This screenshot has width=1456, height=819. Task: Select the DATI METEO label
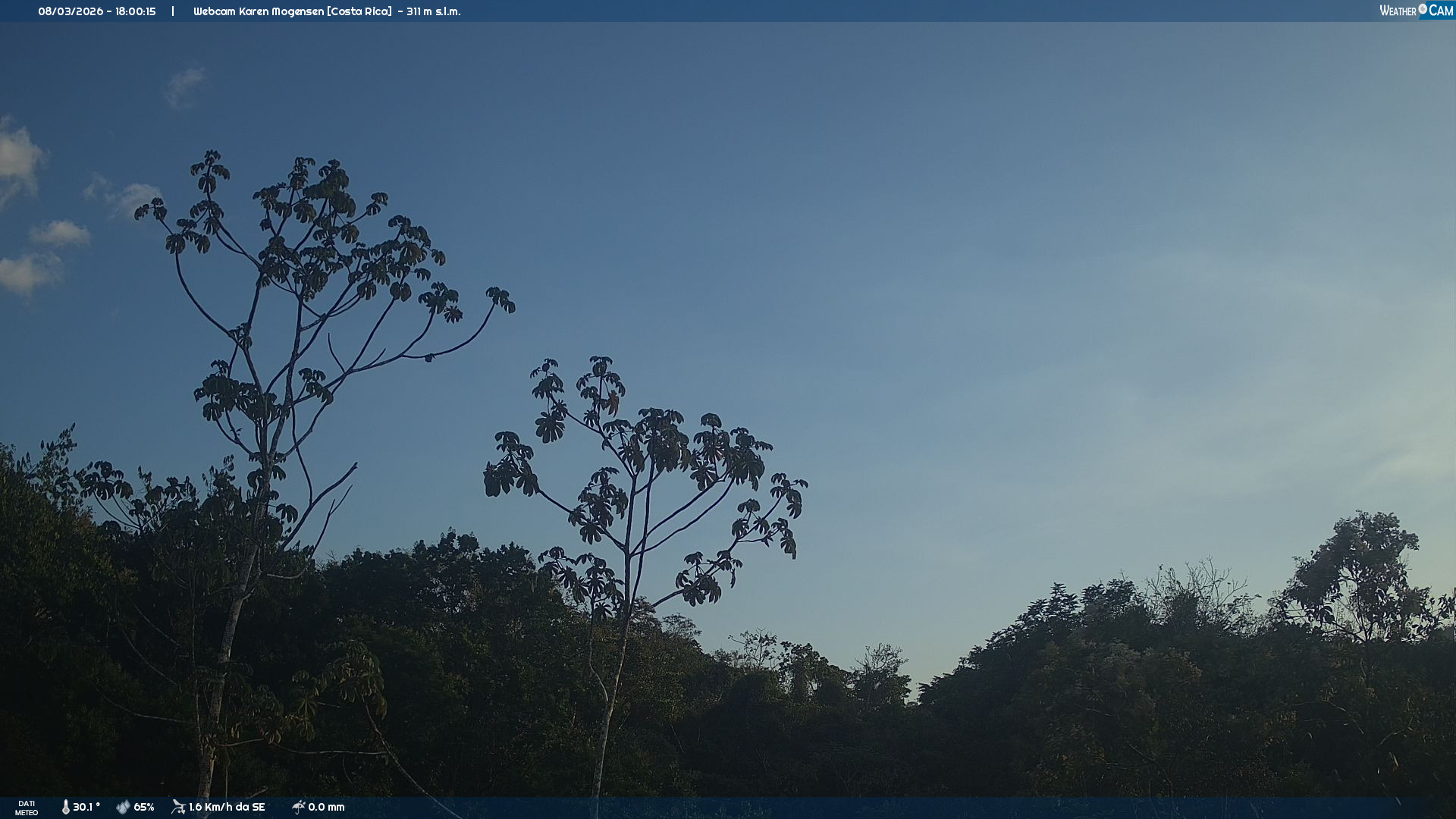point(27,808)
